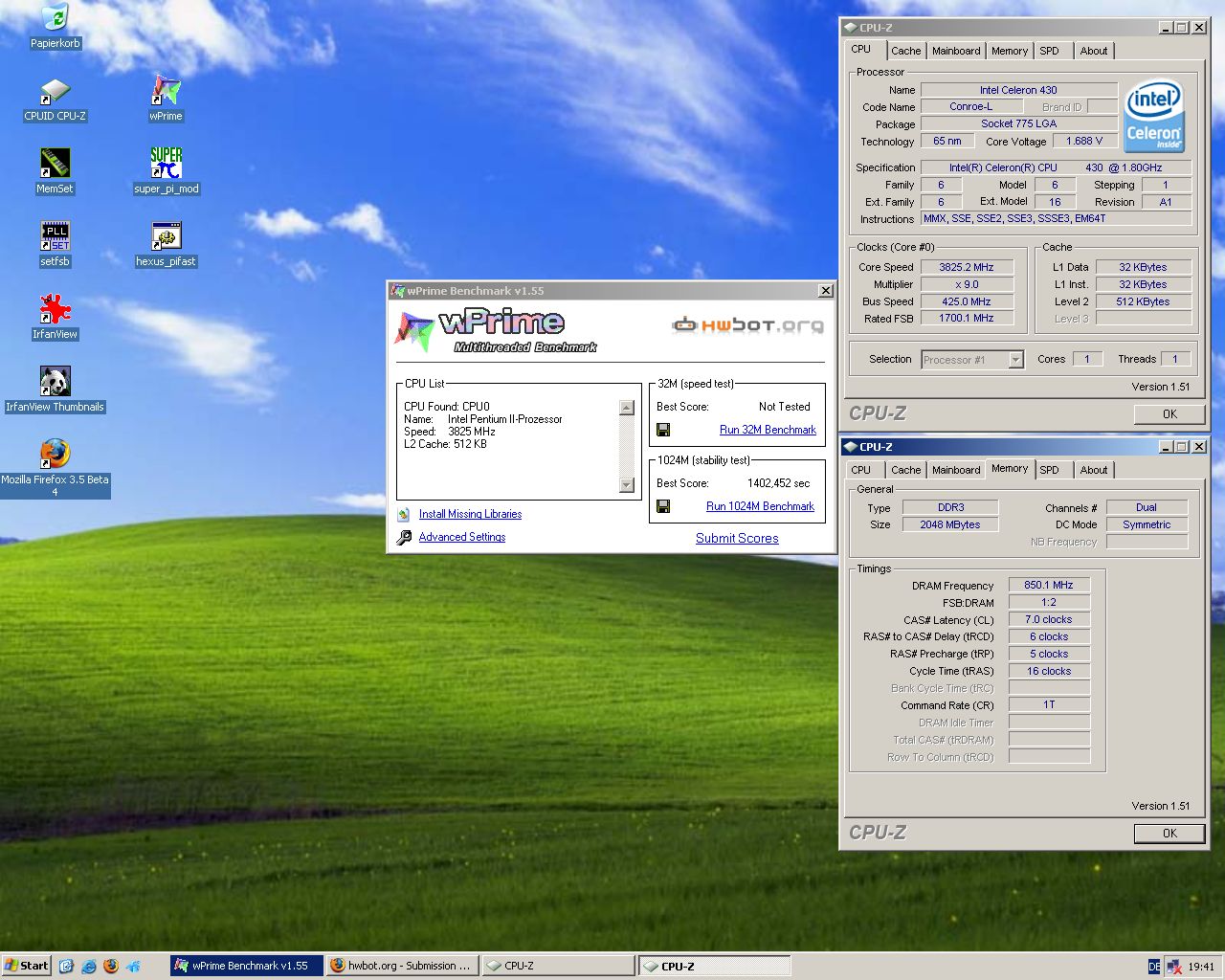The width and height of the screenshot is (1225, 980).
Task: Click Firefox quick launch icon
Action: pos(111,966)
